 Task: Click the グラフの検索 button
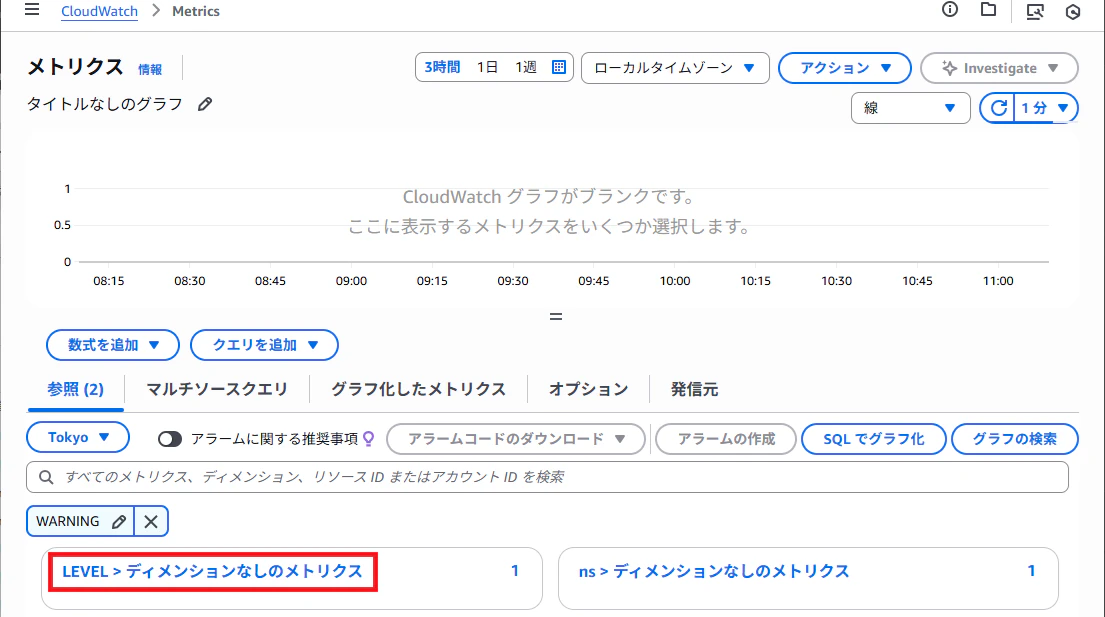1015,439
